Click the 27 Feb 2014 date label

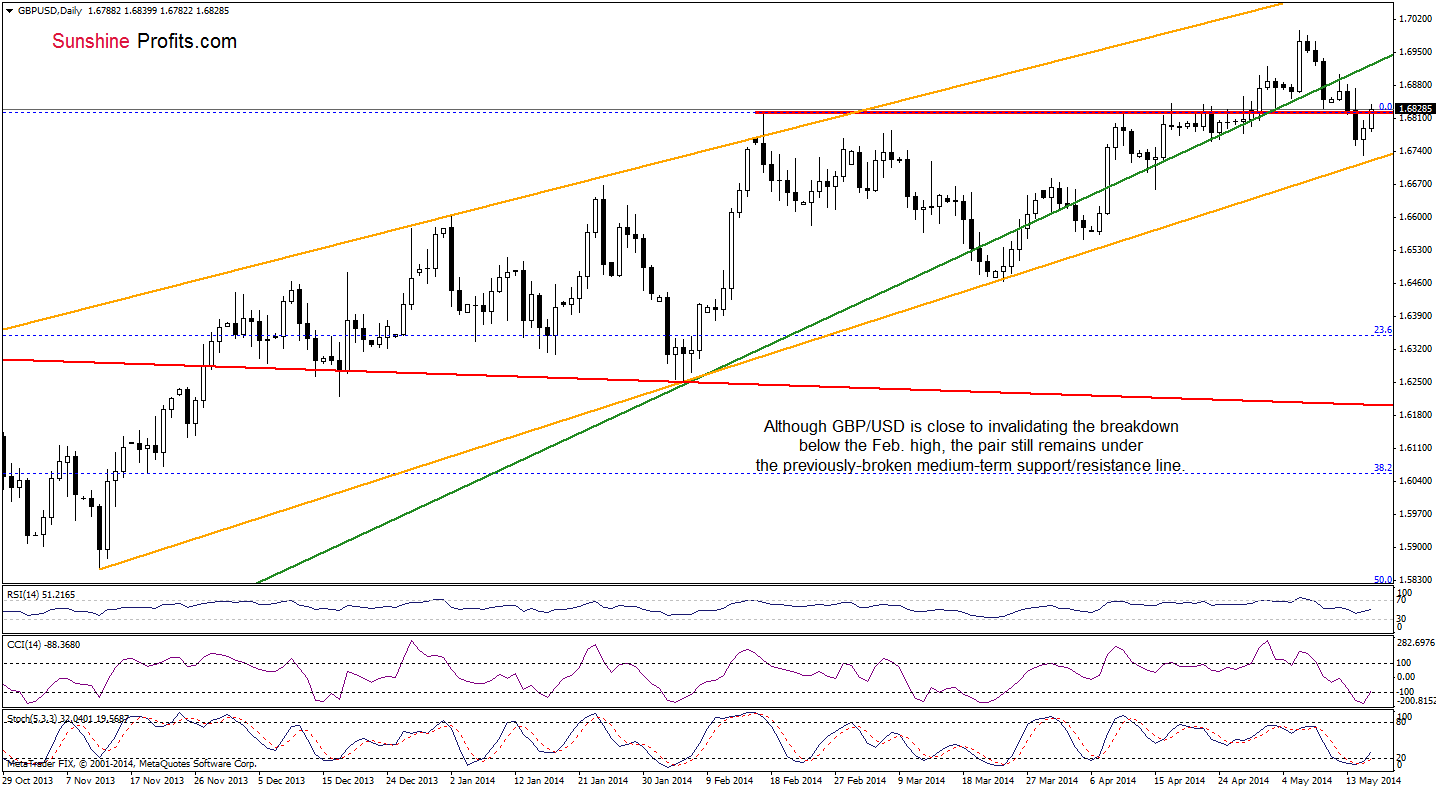point(861,779)
